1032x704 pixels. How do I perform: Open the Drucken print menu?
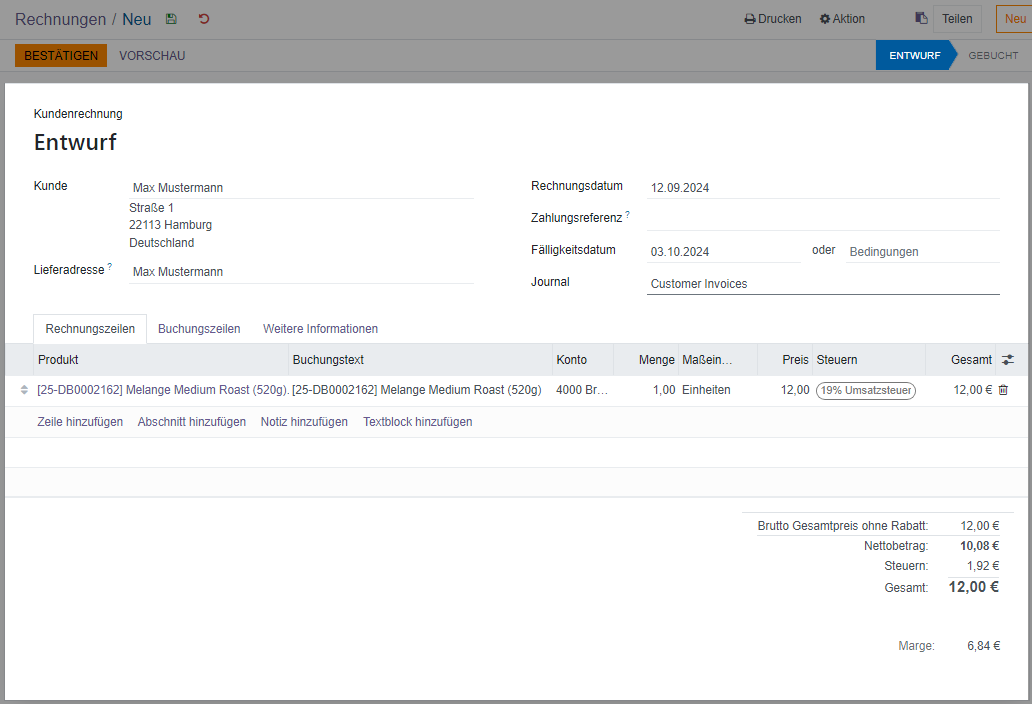click(x=773, y=19)
